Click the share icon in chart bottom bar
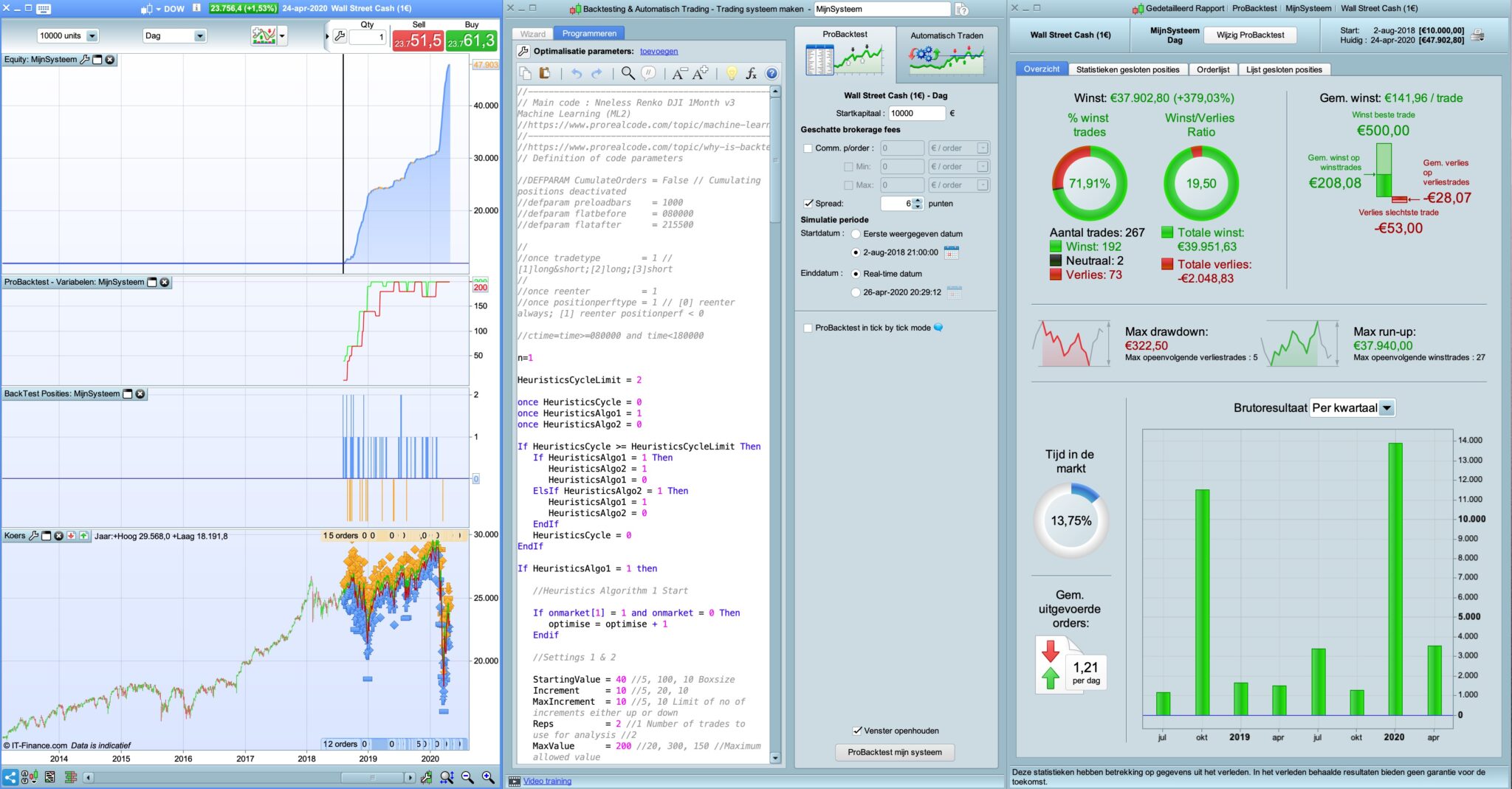Screen dimensions: 1512x789 pos(10,777)
